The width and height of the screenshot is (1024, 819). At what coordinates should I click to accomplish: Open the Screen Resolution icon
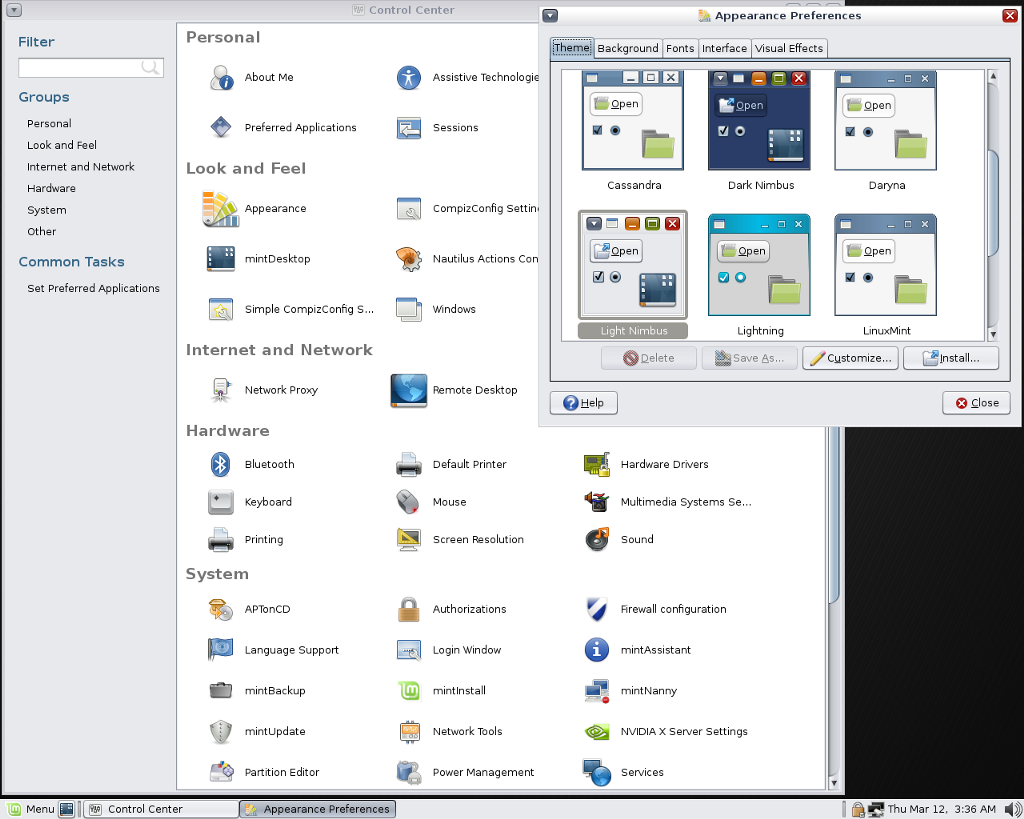coord(409,539)
